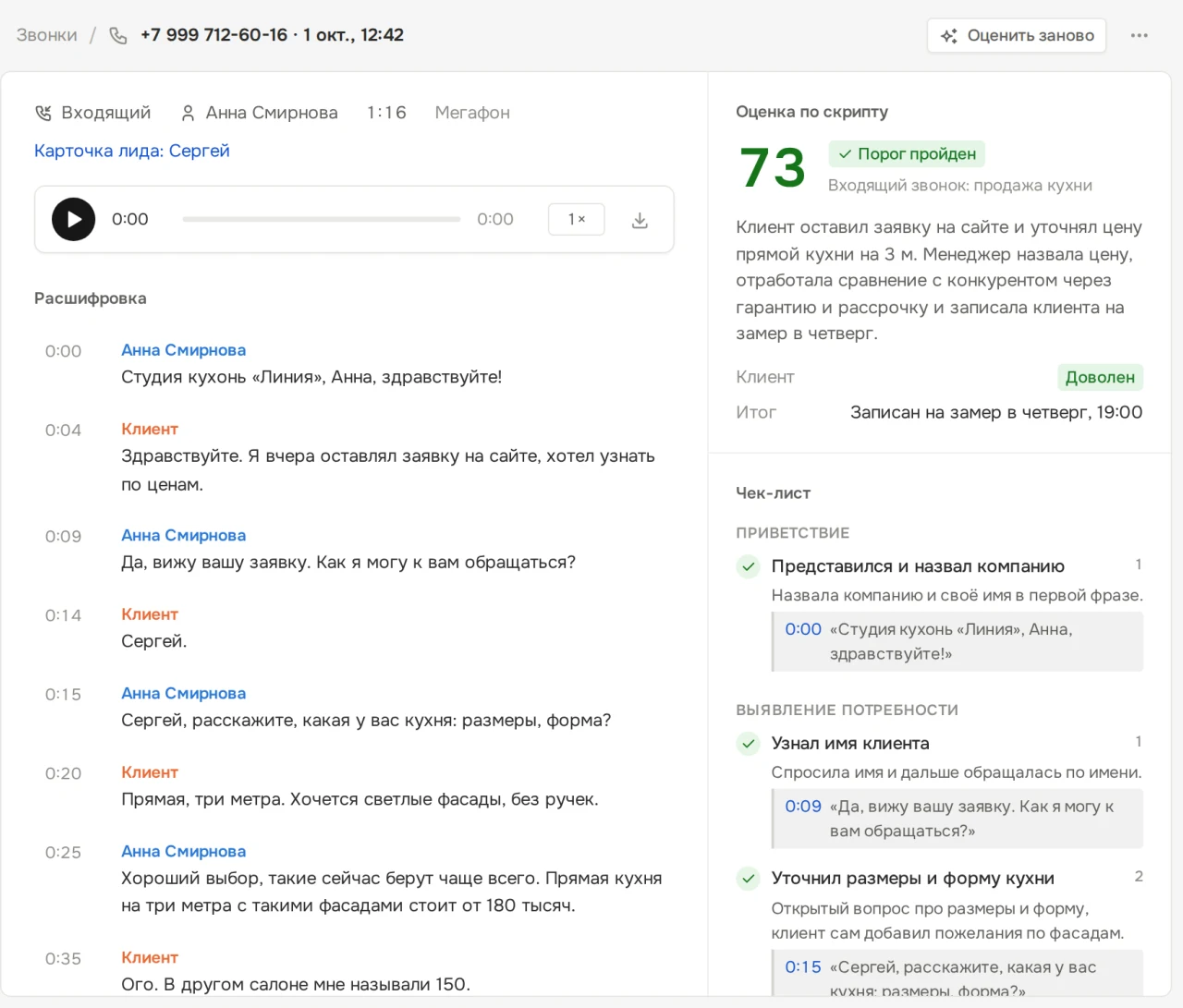Click Записан на замер в четверг, 19:00

996,412
